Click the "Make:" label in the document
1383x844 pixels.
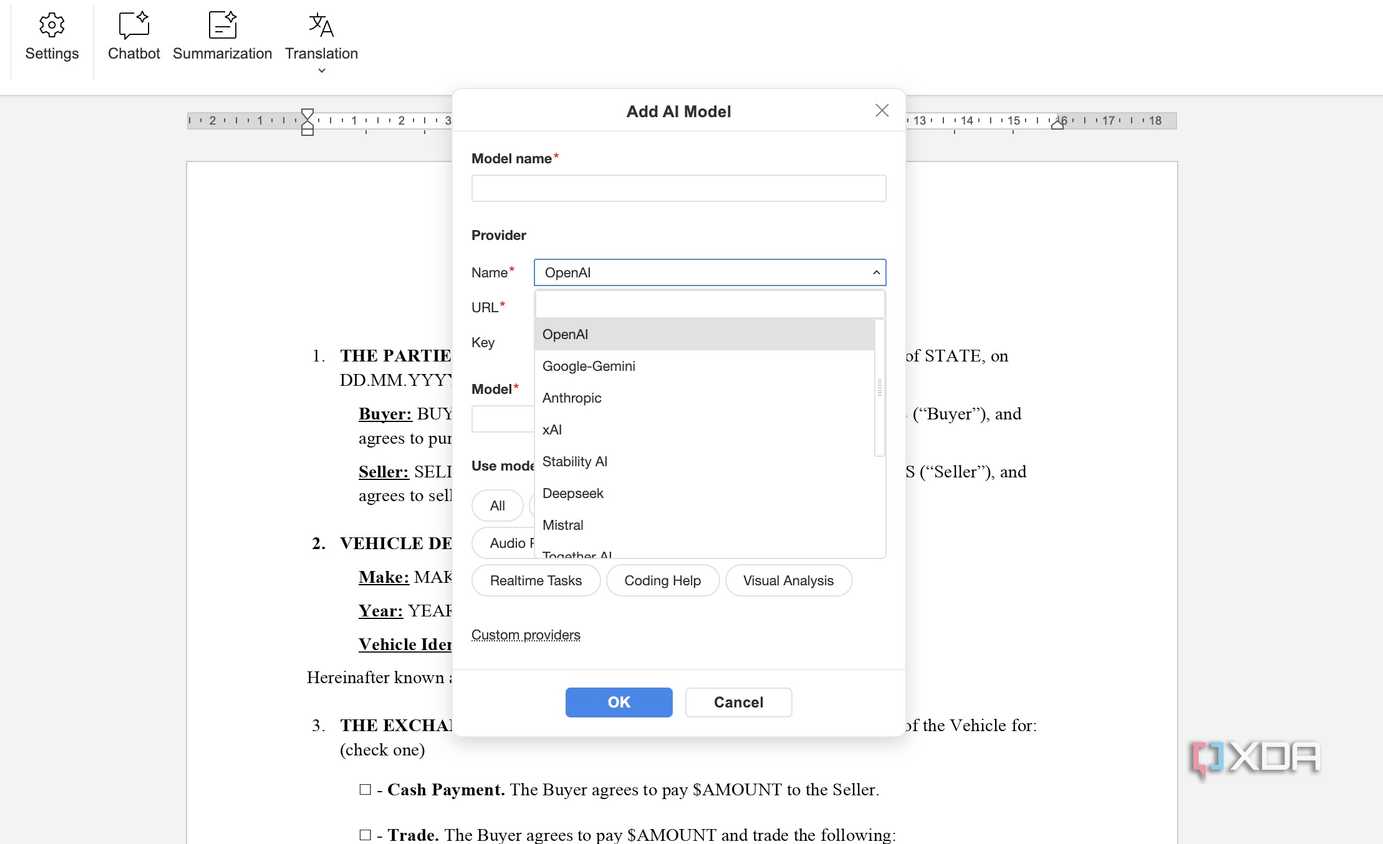[x=384, y=577]
